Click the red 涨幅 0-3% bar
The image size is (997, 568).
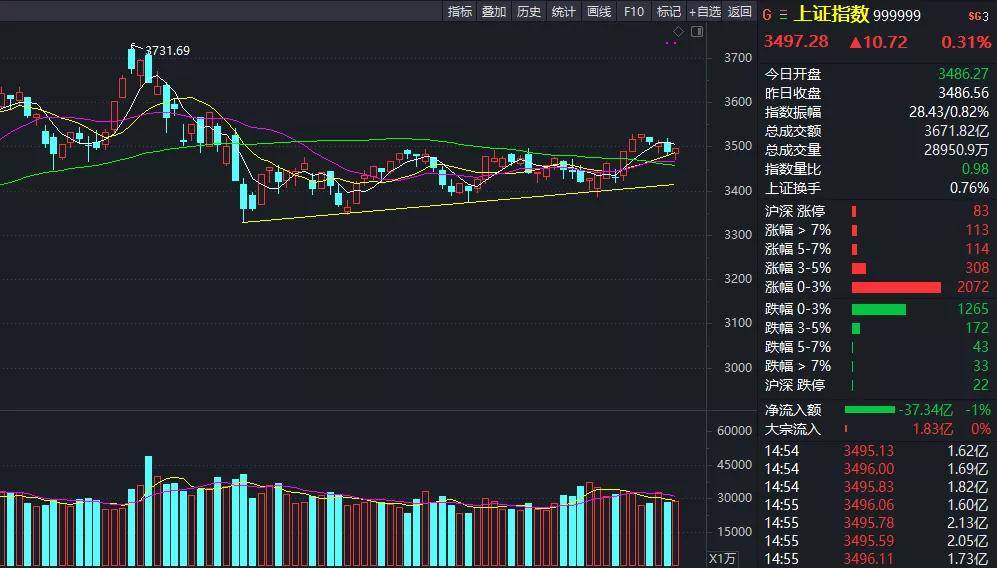(896, 287)
